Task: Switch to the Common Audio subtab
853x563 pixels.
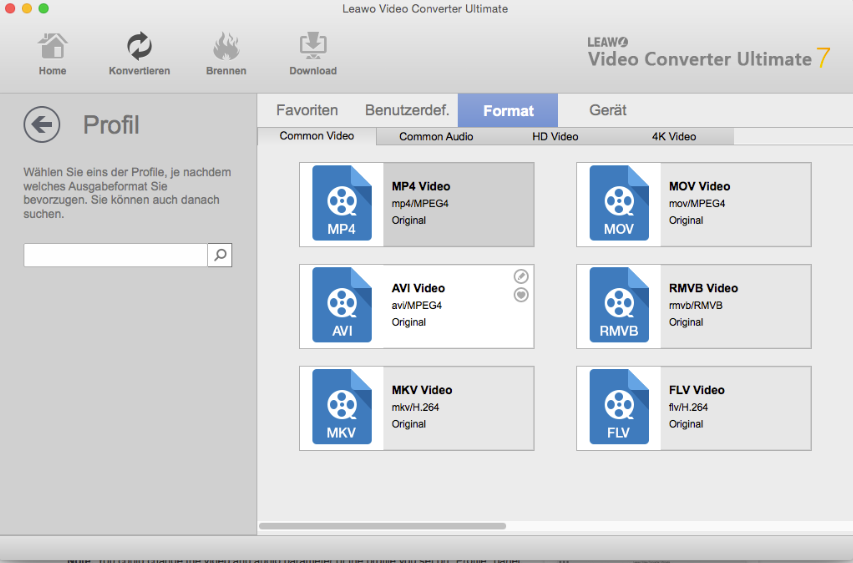Action: (x=436, y=136)
